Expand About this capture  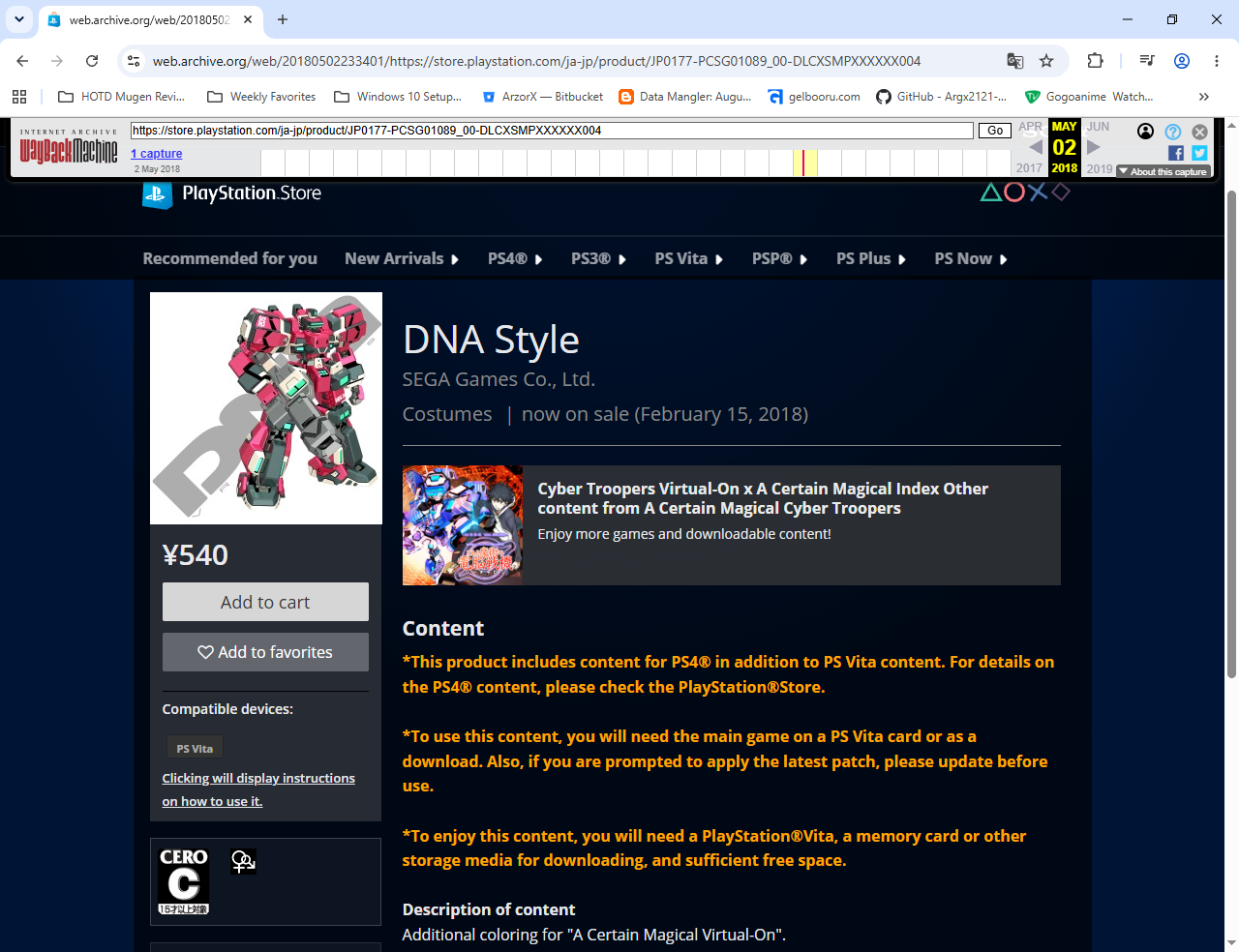(1163, 171)
